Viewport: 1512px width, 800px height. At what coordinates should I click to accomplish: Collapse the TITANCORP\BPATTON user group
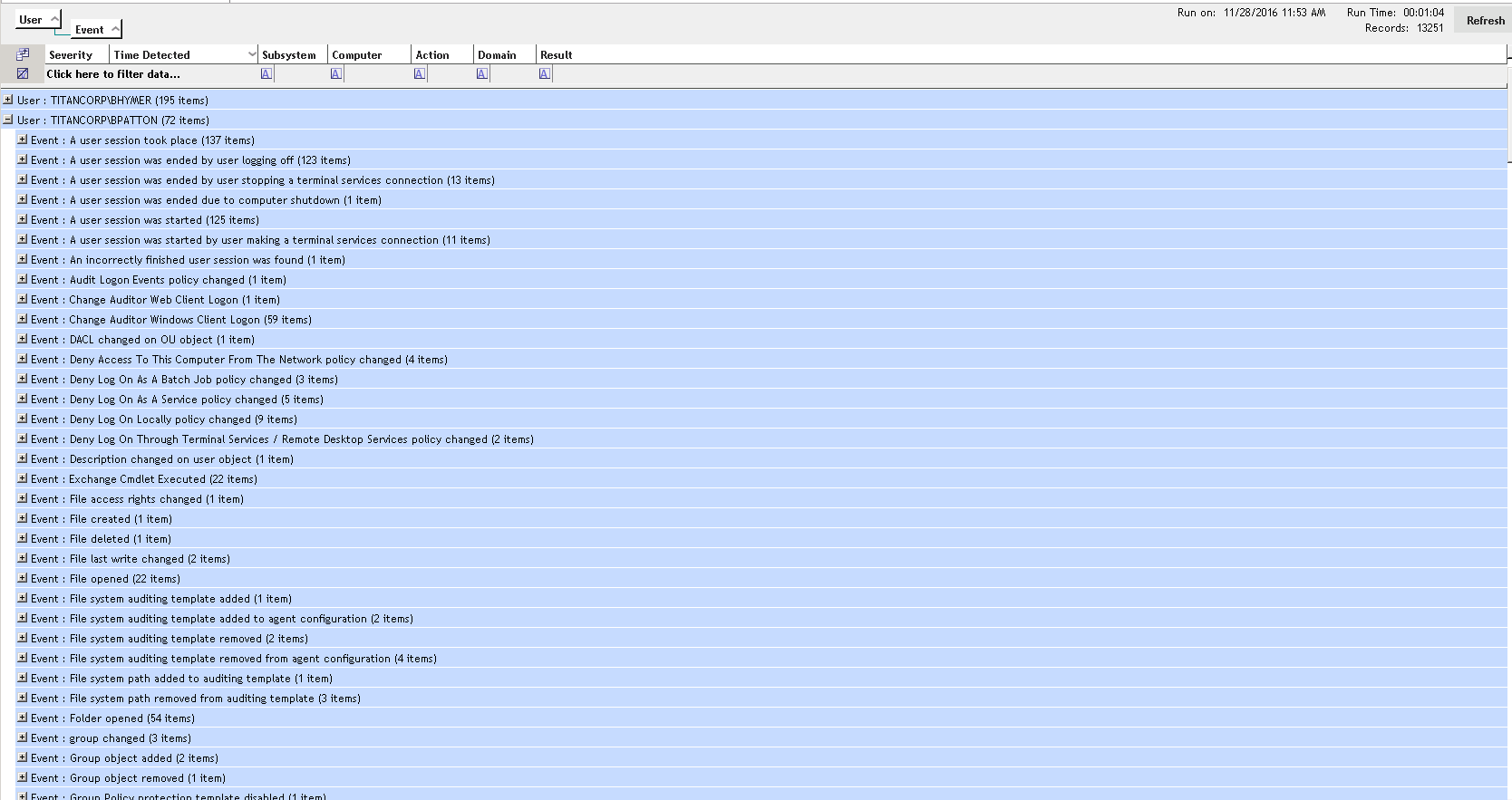click(x=8, y=120)
